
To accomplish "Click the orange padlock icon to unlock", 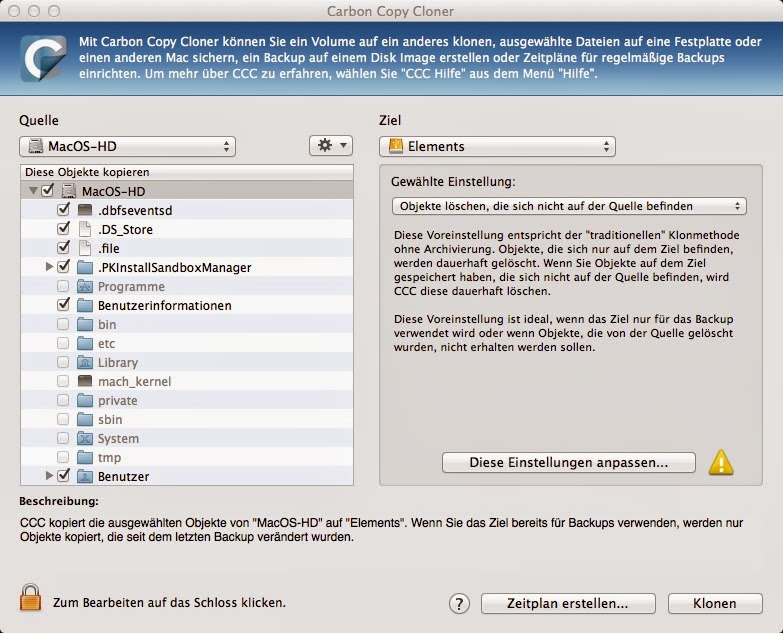I will [x=30, y=598].
